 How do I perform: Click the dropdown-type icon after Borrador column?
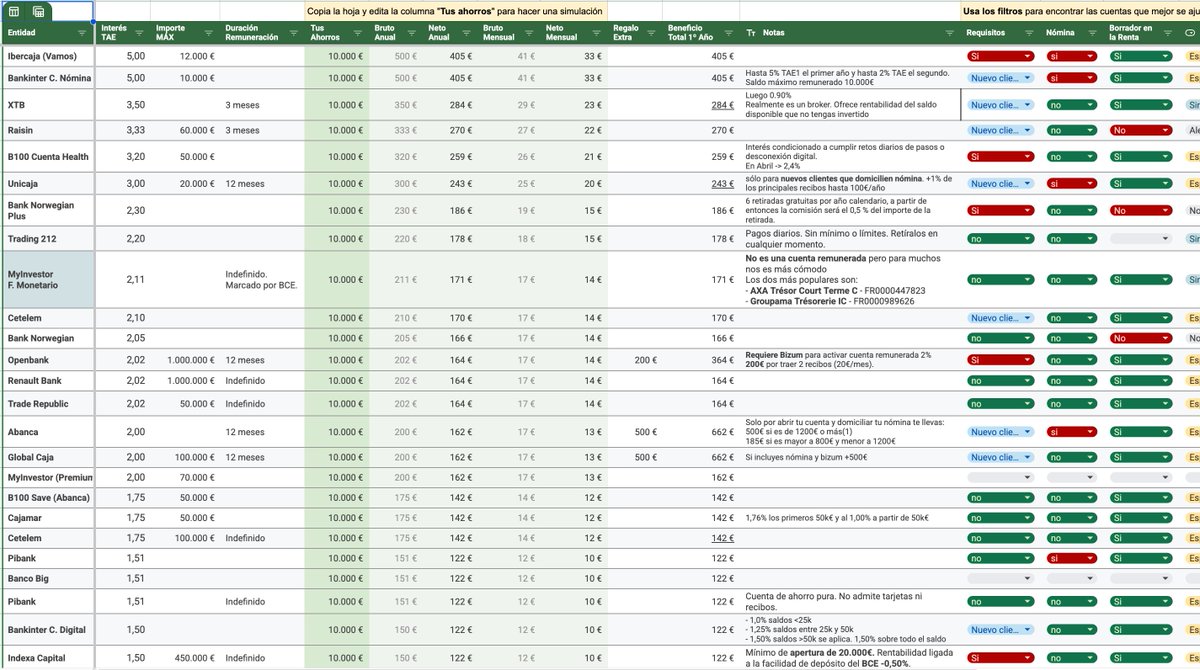(1190, 33)
